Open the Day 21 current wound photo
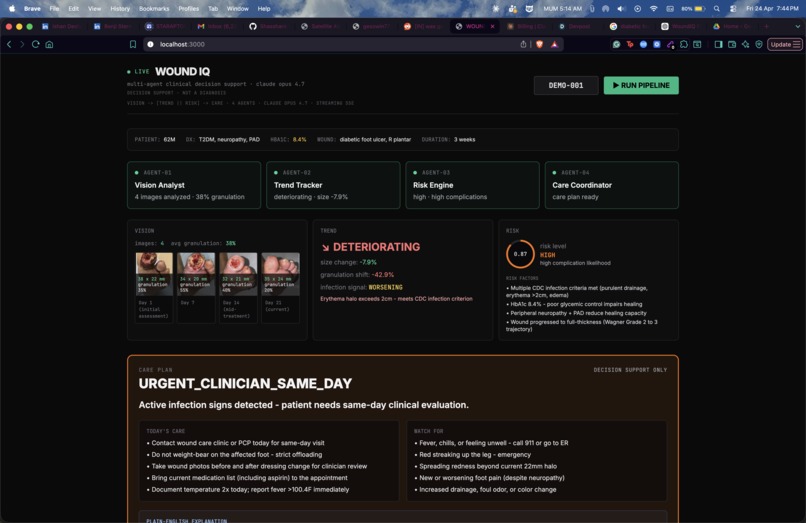Viewport: 806px width, 523px height. click(280, 274)
